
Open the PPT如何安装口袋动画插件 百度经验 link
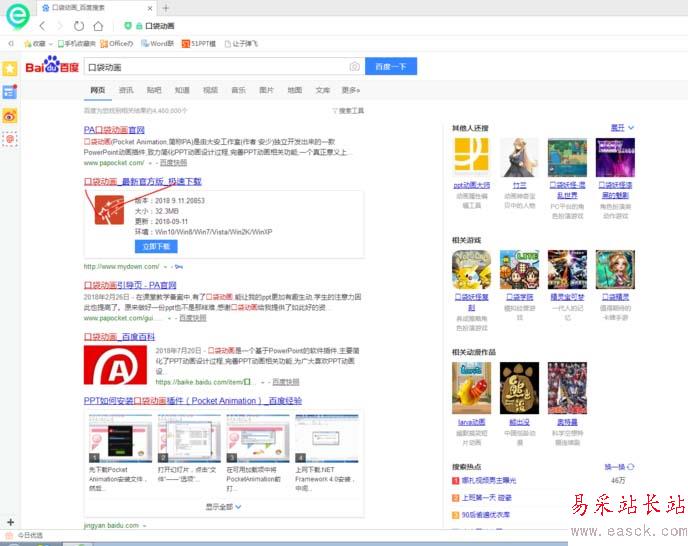point(193,401)
